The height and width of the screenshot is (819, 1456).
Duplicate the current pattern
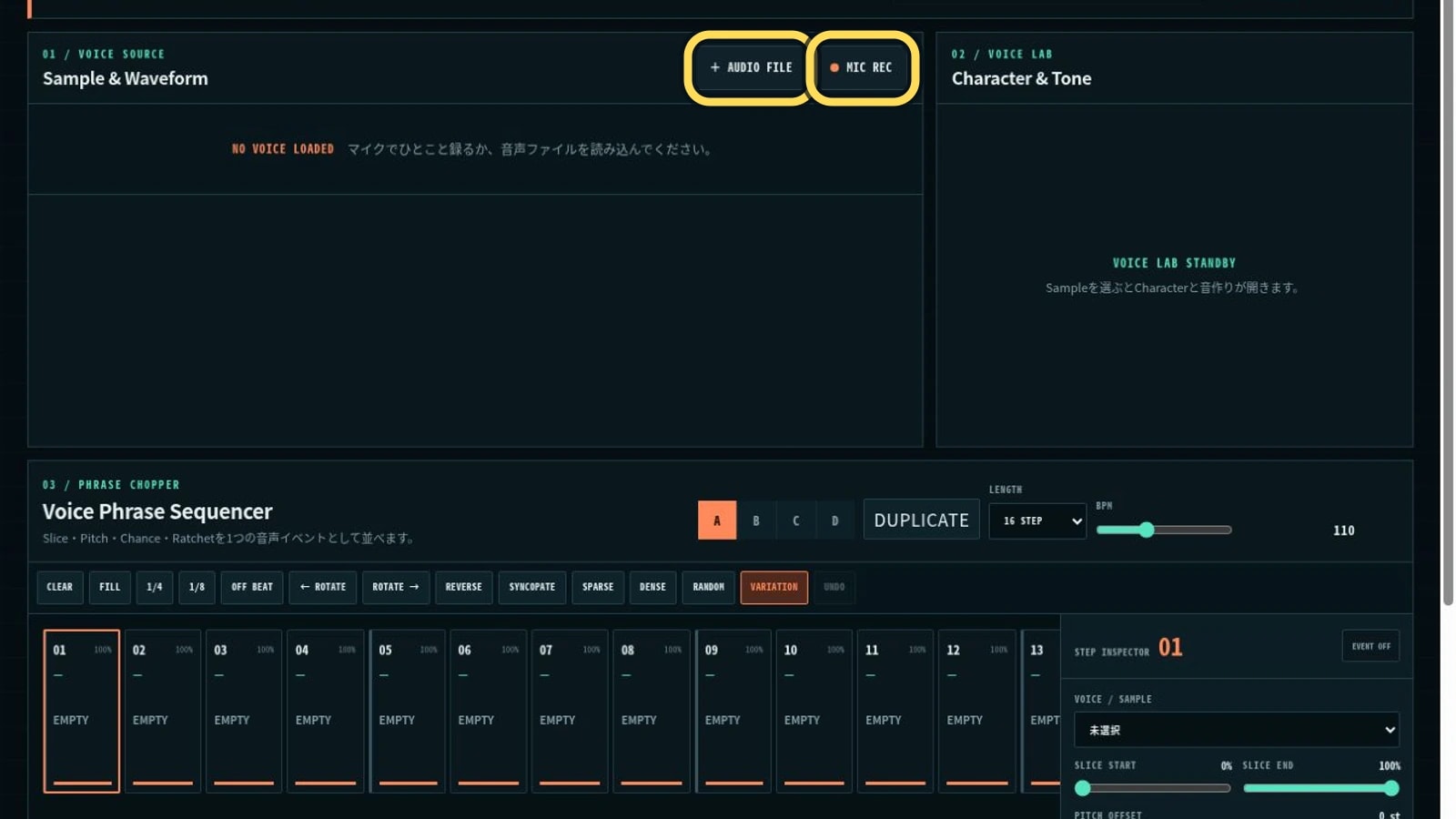coord(921,520)
